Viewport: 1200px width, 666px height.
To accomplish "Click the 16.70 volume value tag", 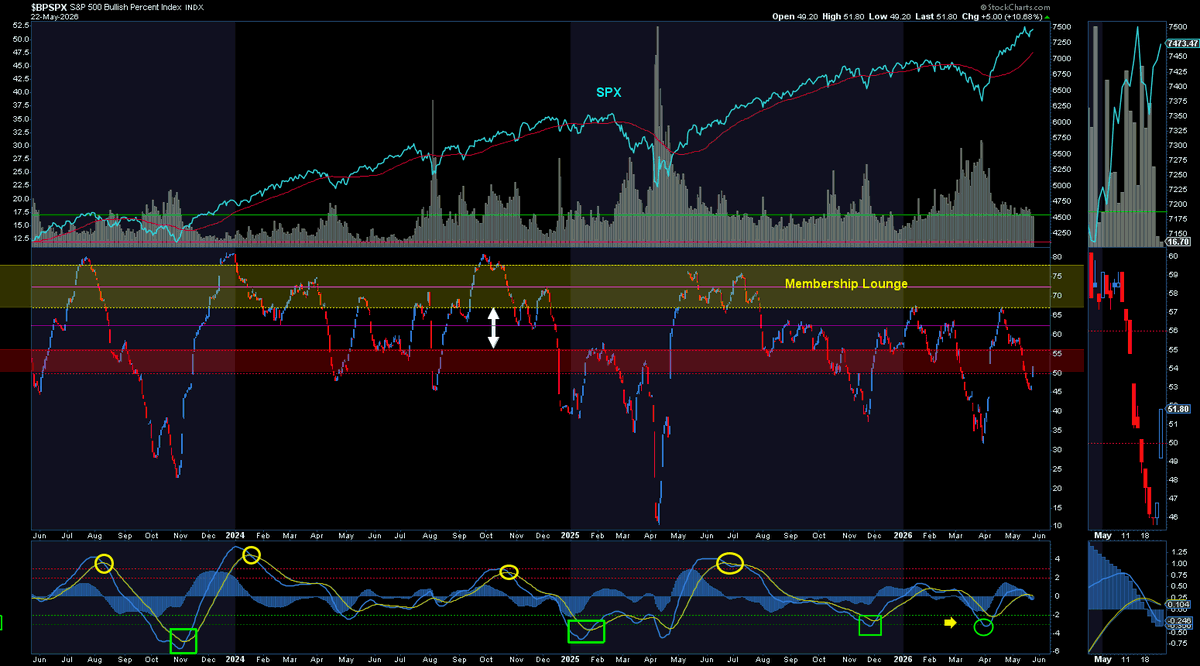I will [x=1179, y=242].
